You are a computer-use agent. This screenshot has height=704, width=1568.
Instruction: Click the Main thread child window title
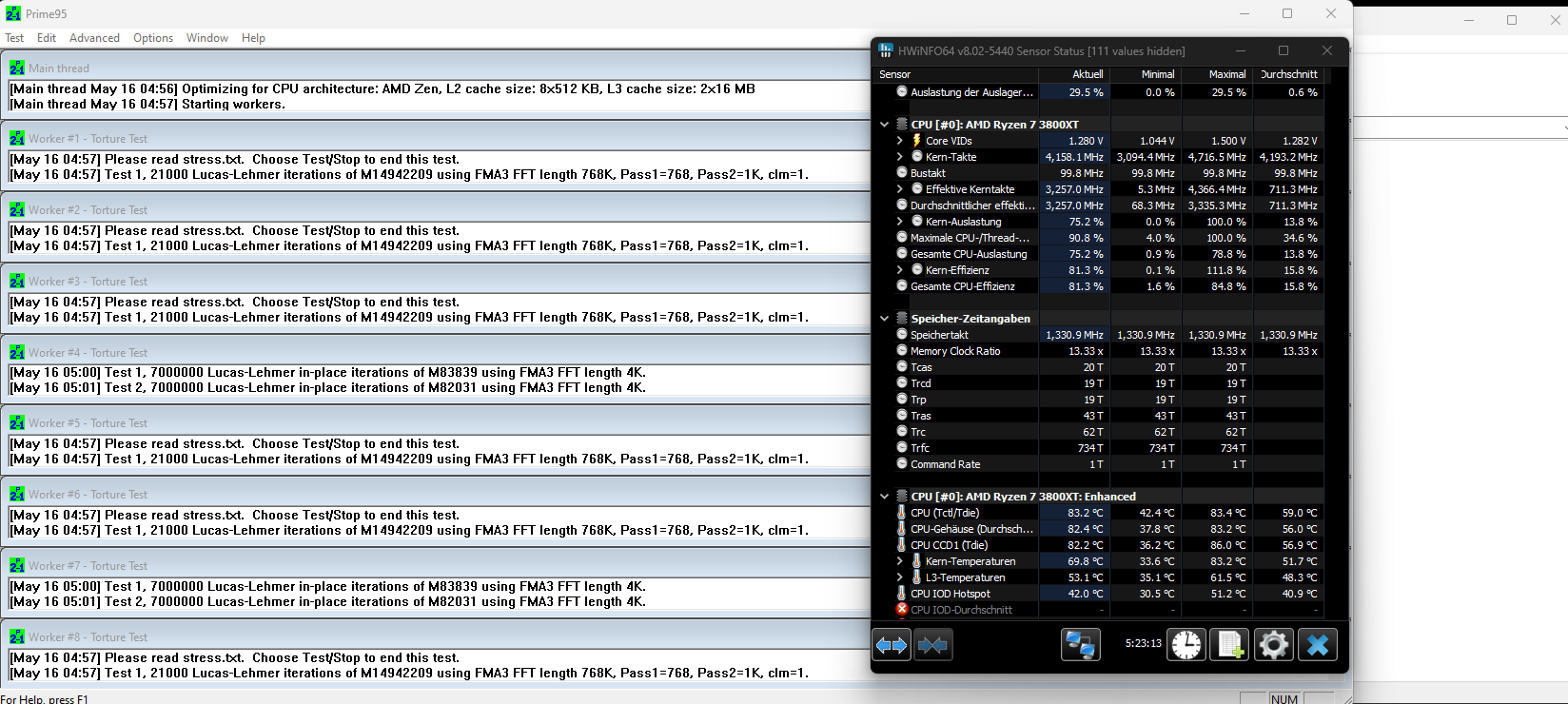[x=58, y=68]
